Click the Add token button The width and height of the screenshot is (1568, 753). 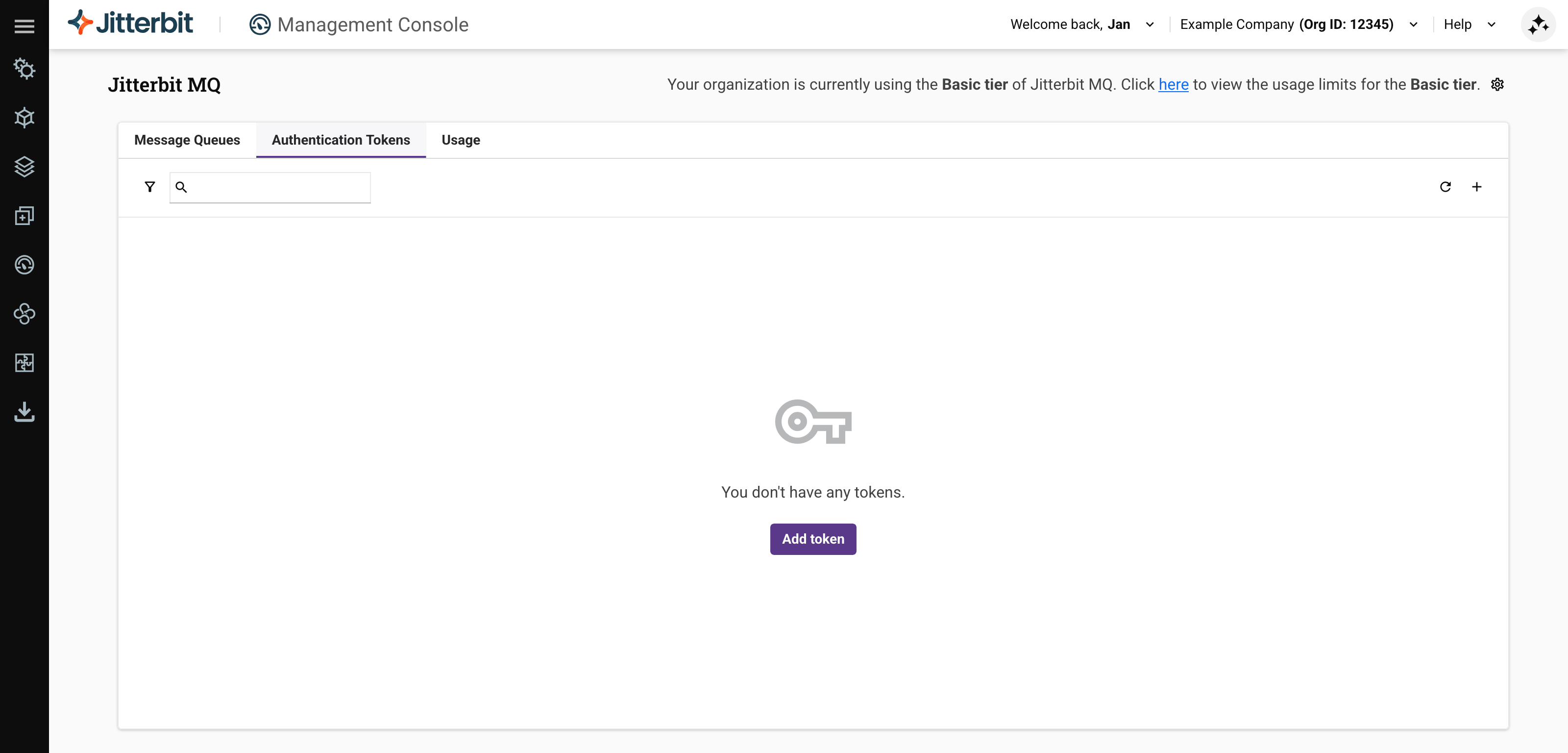tap(812, 539)
